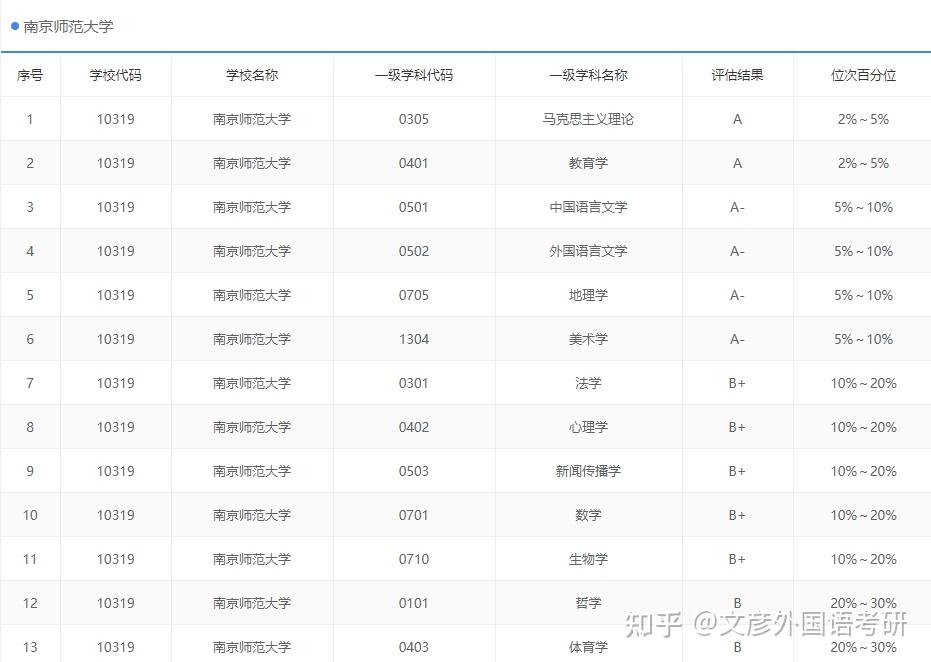Click subject code 0705
Viewport: 931px width, 662px height.
pos(414,295)
